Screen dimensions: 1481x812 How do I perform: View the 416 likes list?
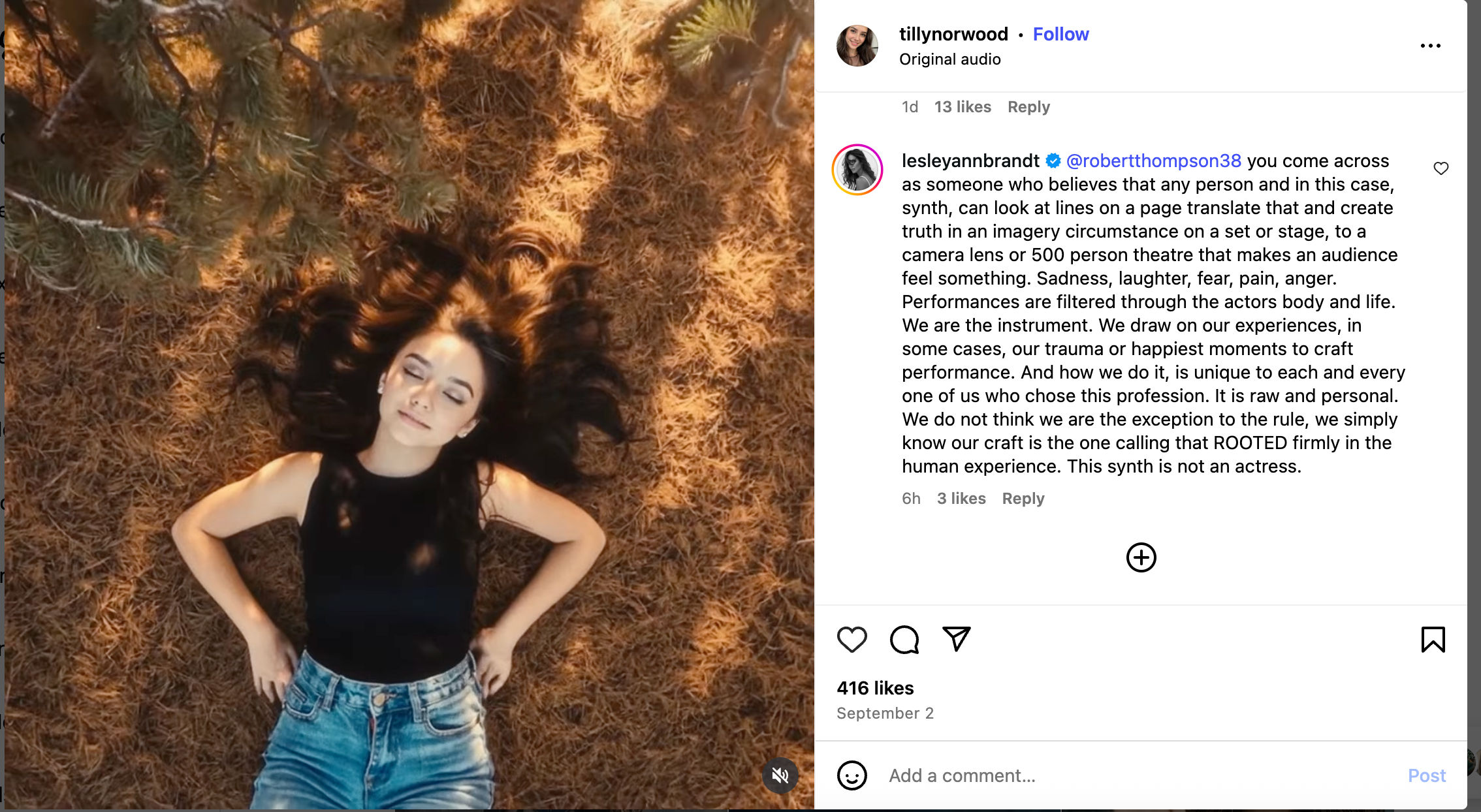pos(875,688)
